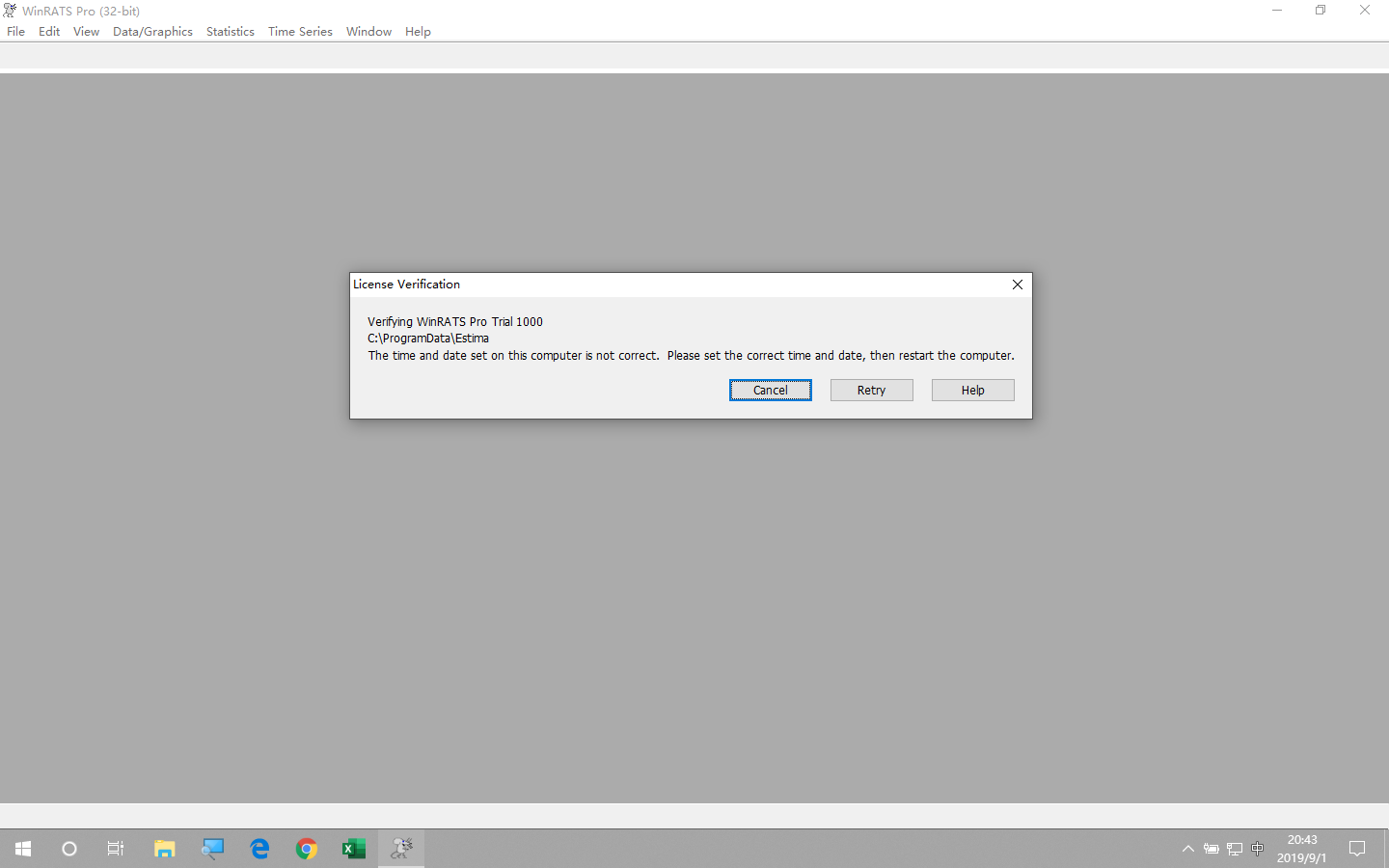Click Retry to verify the license again

[871, 390]
